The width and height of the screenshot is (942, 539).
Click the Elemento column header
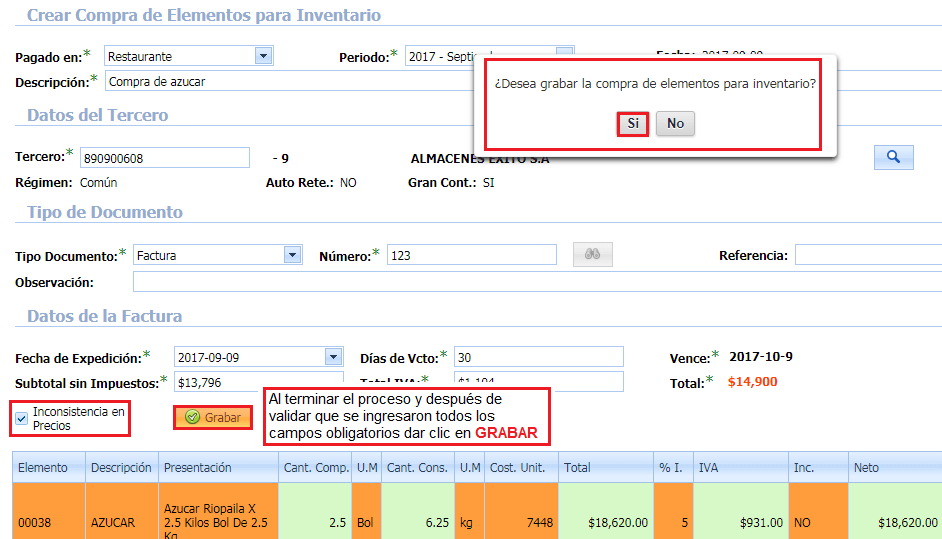[49, 467]
